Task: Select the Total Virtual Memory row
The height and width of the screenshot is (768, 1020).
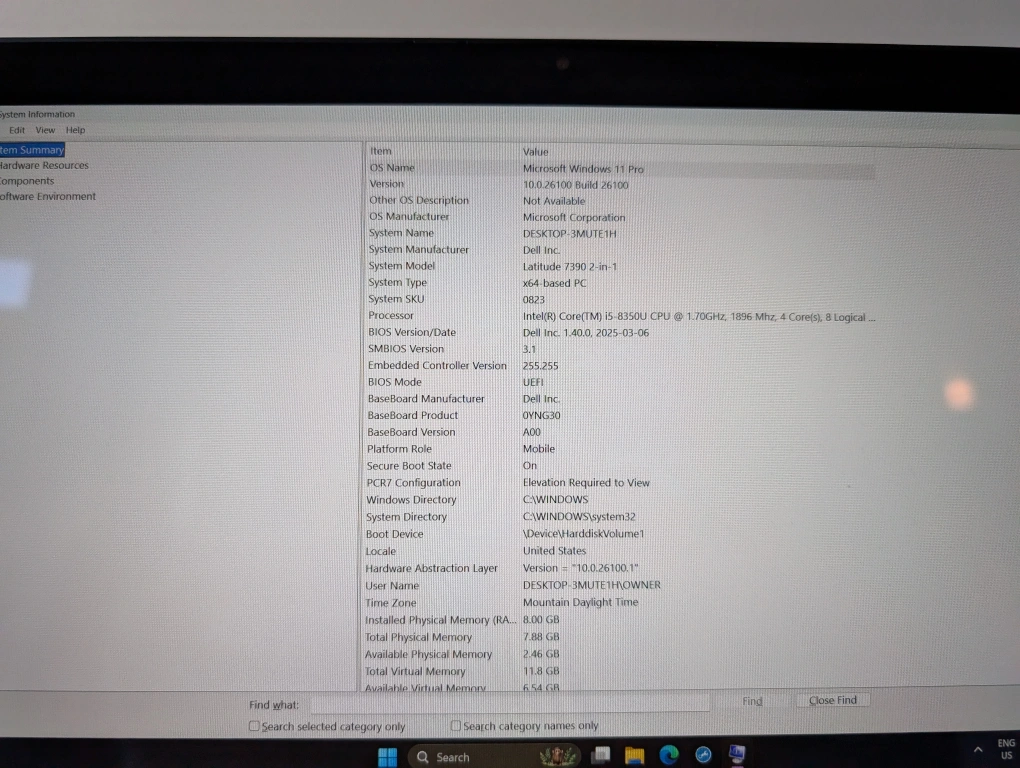Action: (621, 671)
